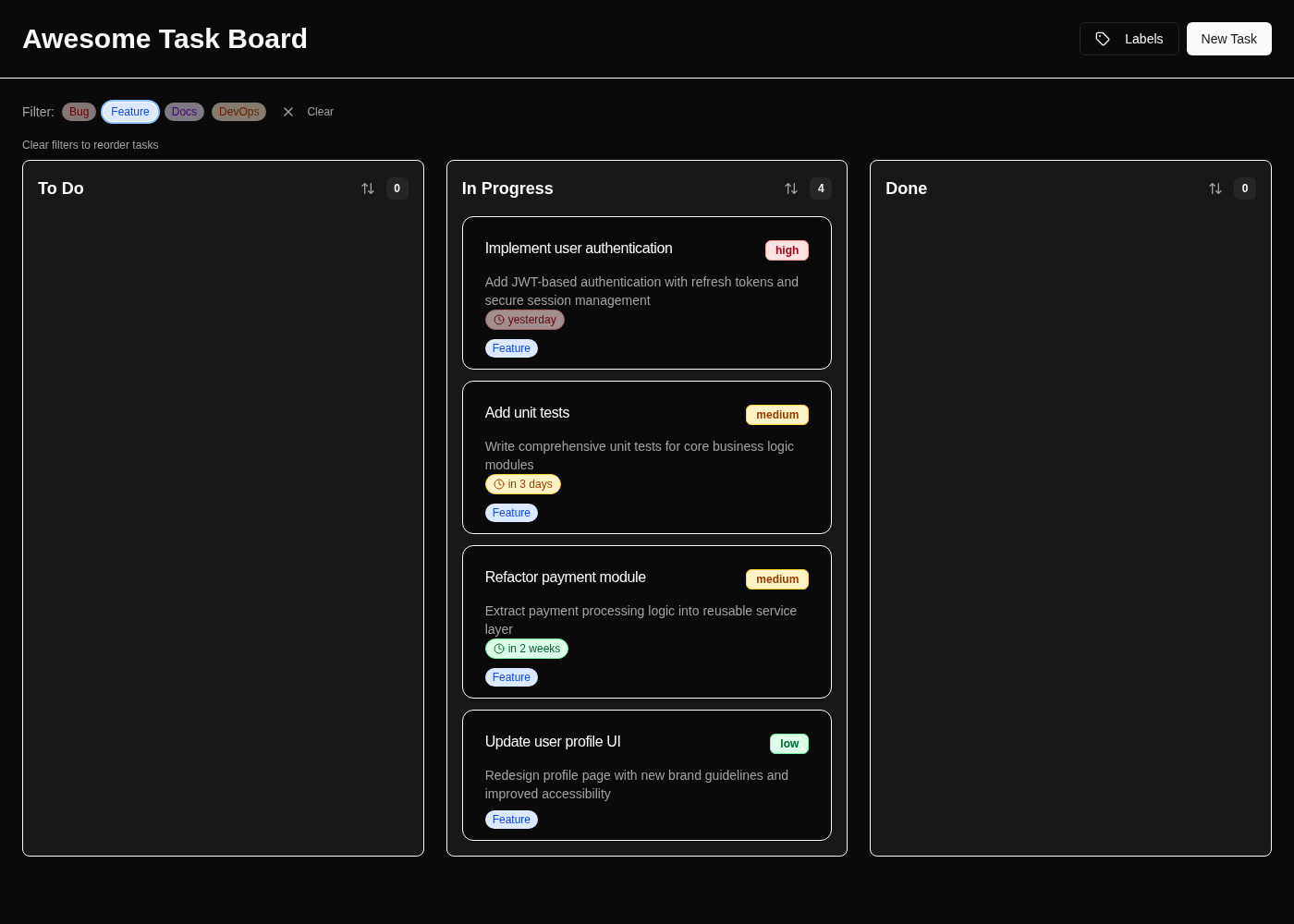Click Feature label on Update user profile UI
The width and height of the screenshot is (1294, 924).
click(x=511, y=820)
